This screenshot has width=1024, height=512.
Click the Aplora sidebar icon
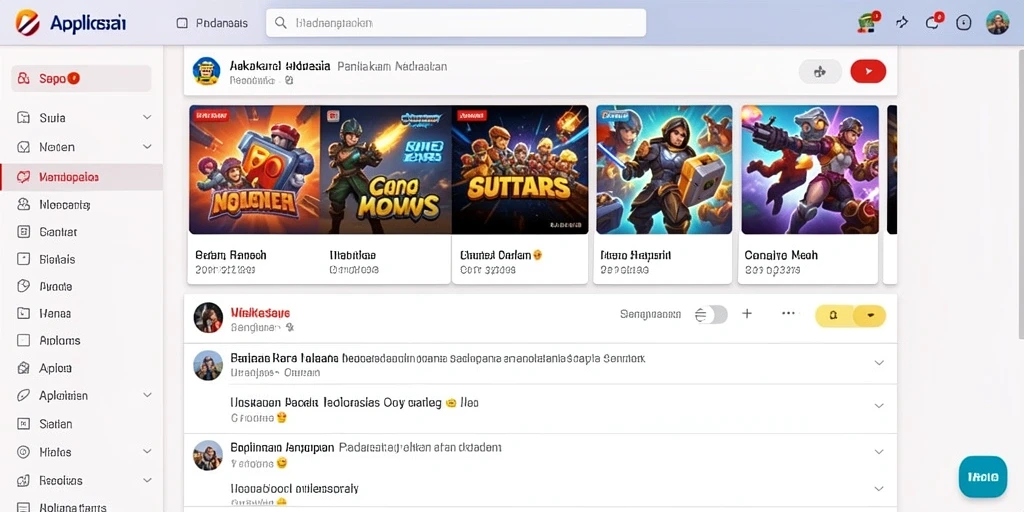coord(24,368)
